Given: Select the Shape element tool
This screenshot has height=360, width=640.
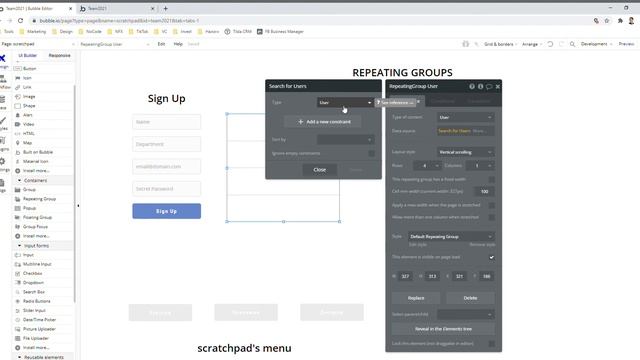Looking at the screenshot, I should click(29, 106).
